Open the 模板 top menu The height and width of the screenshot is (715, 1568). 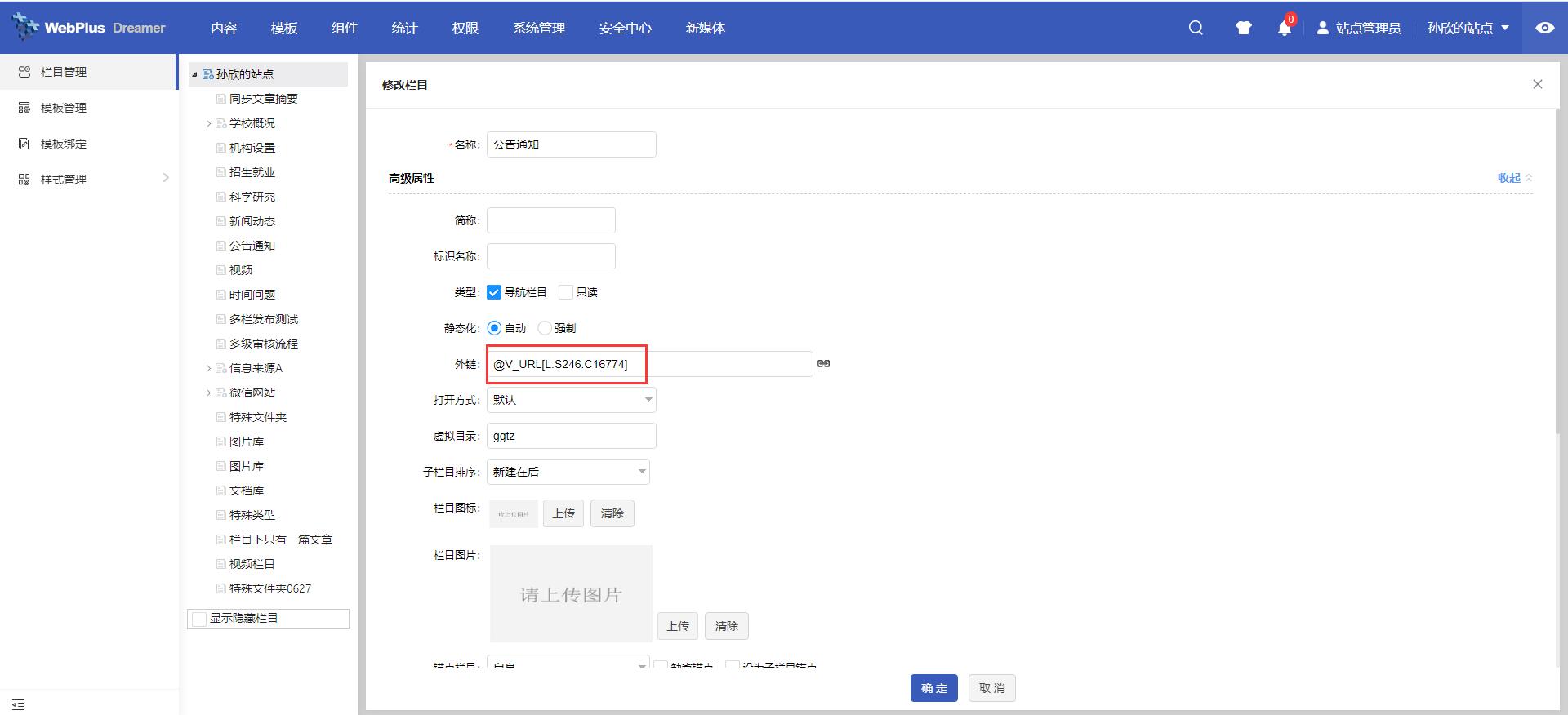(x=284, y=28)
